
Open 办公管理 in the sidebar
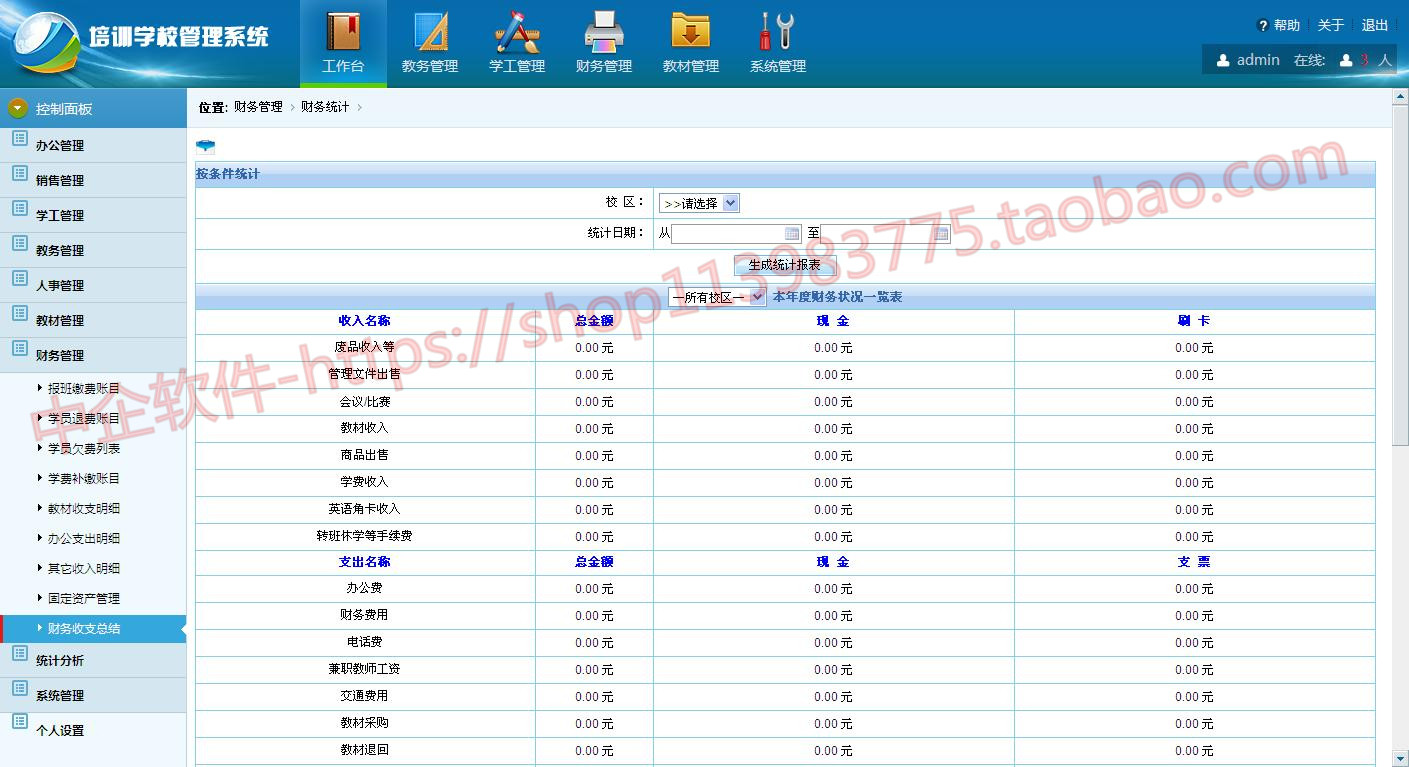click(60, 146)
